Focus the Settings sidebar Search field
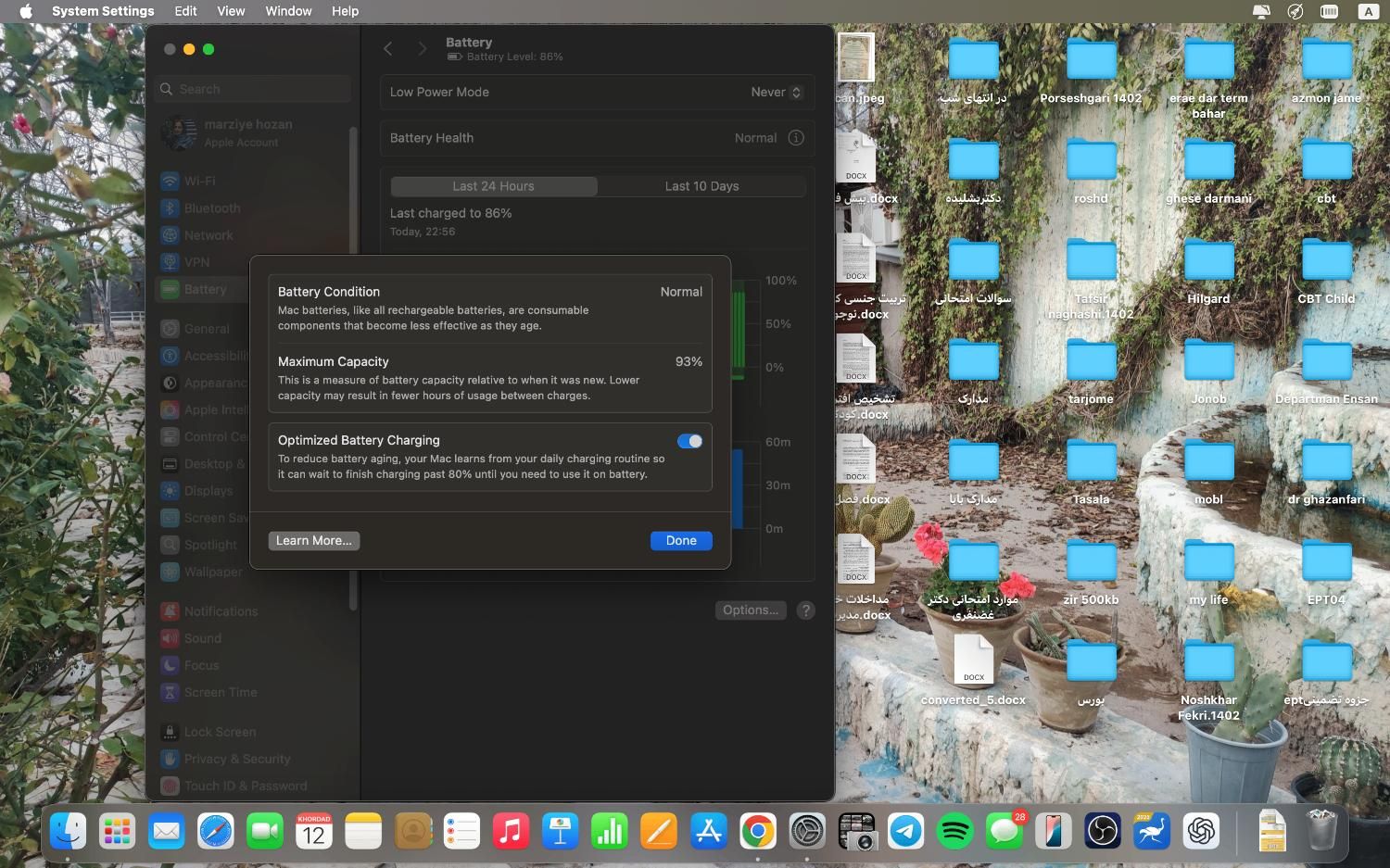Image resolution: width=1390 pixels, height=868 pixels. pyautogui.click(x=254, y=89)
